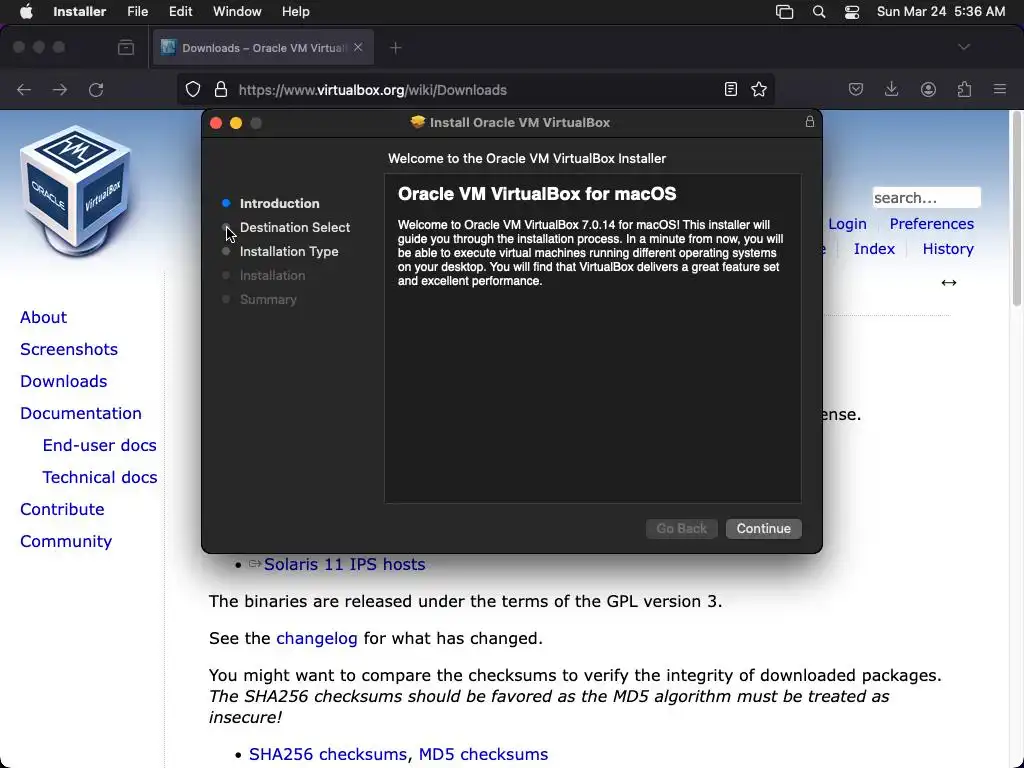The height and width of the screenshot is (768, 1024).
Task: Select the Installation Type step
Action: click(289, 251)
